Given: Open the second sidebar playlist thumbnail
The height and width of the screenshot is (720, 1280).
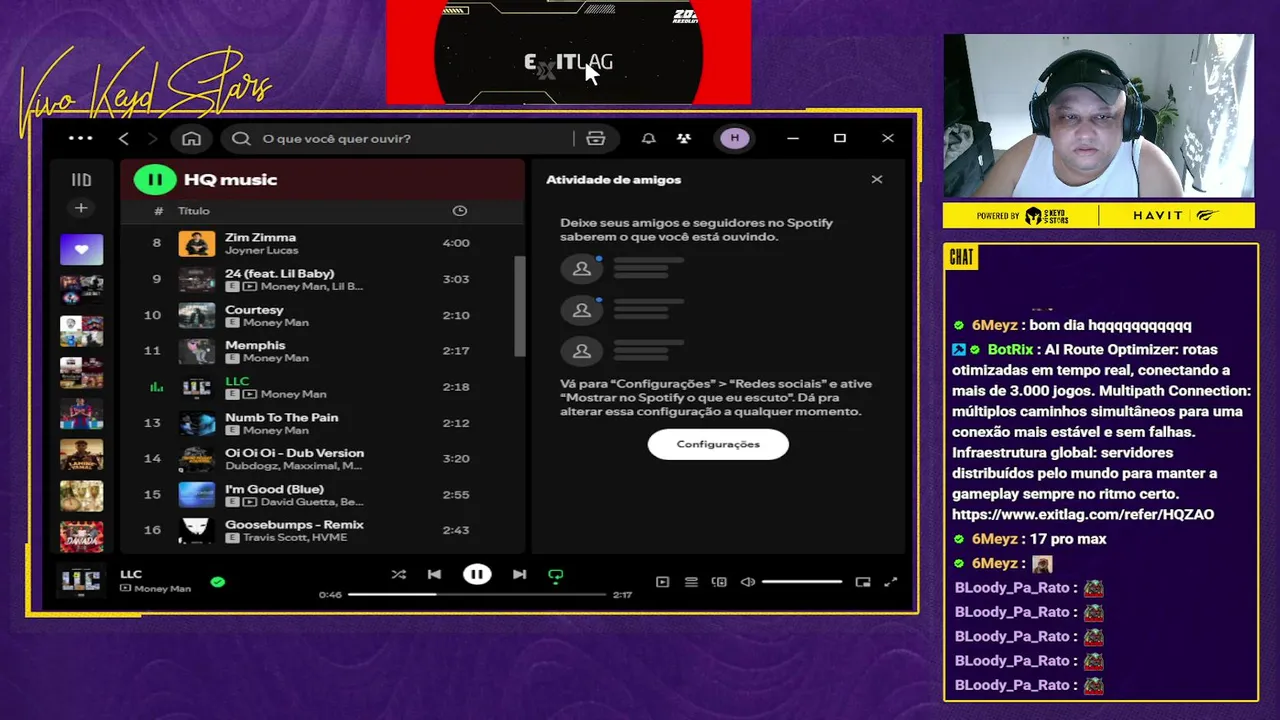Looking at the screenshot, I should tap(81, 289).
